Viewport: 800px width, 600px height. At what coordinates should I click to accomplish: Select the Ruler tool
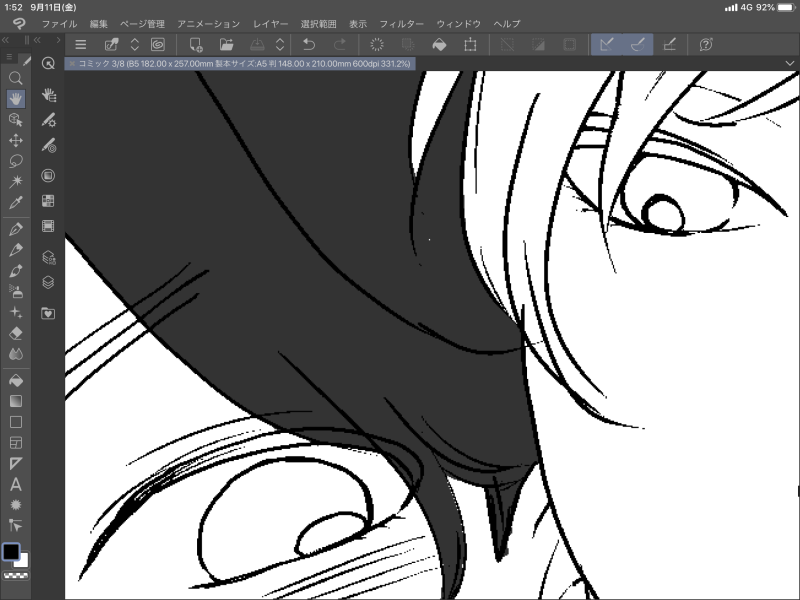pyautogui.click(x=16, y=463)
